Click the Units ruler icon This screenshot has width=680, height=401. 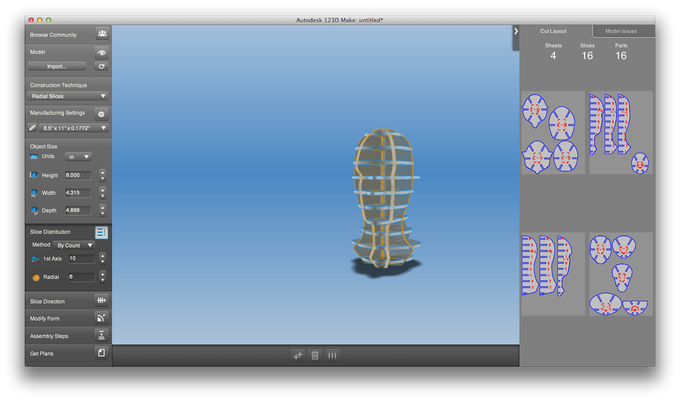(34, 156)
